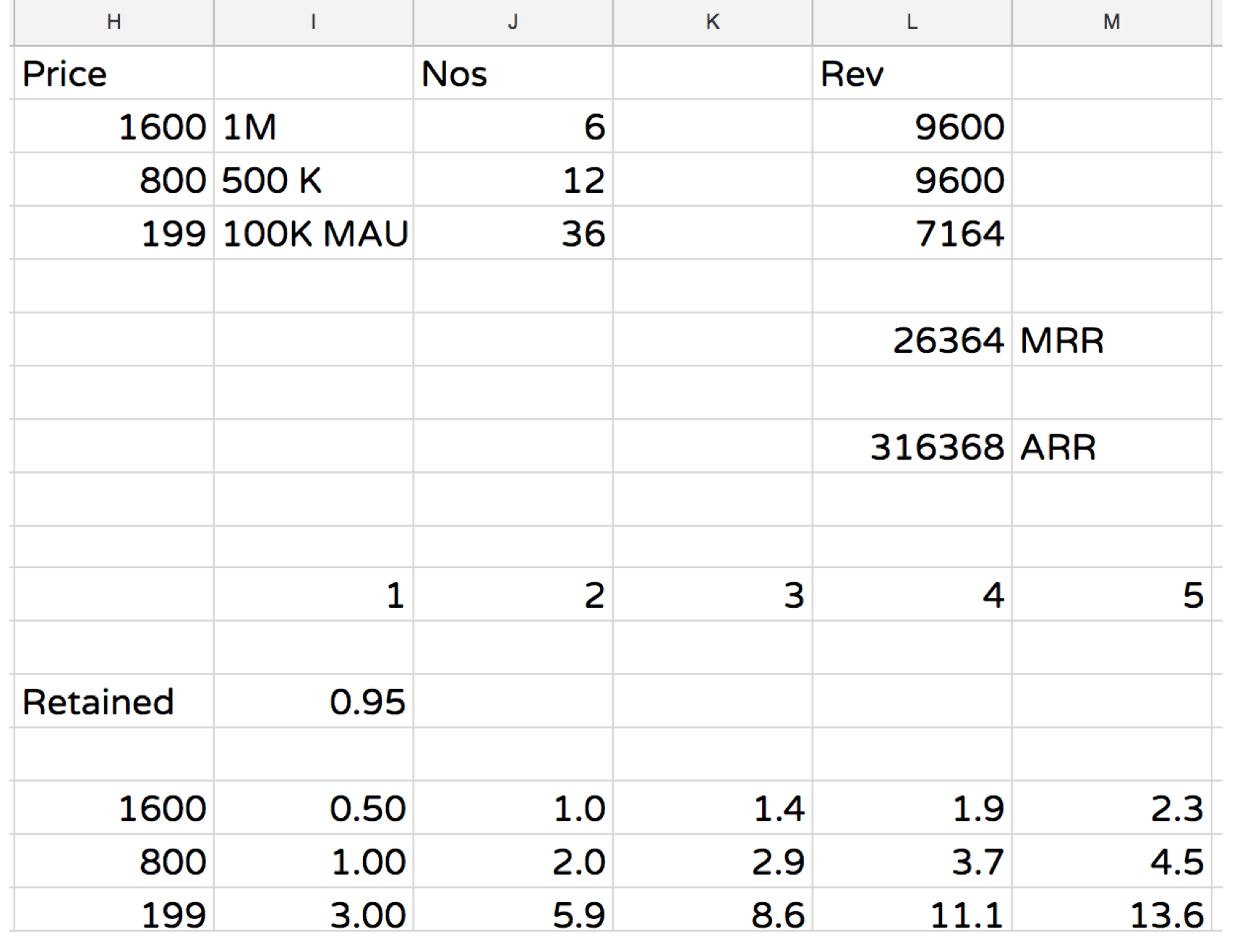Select the cell with value 2.3
This screenshot has width=1237, height=952.
(1112, 807)
